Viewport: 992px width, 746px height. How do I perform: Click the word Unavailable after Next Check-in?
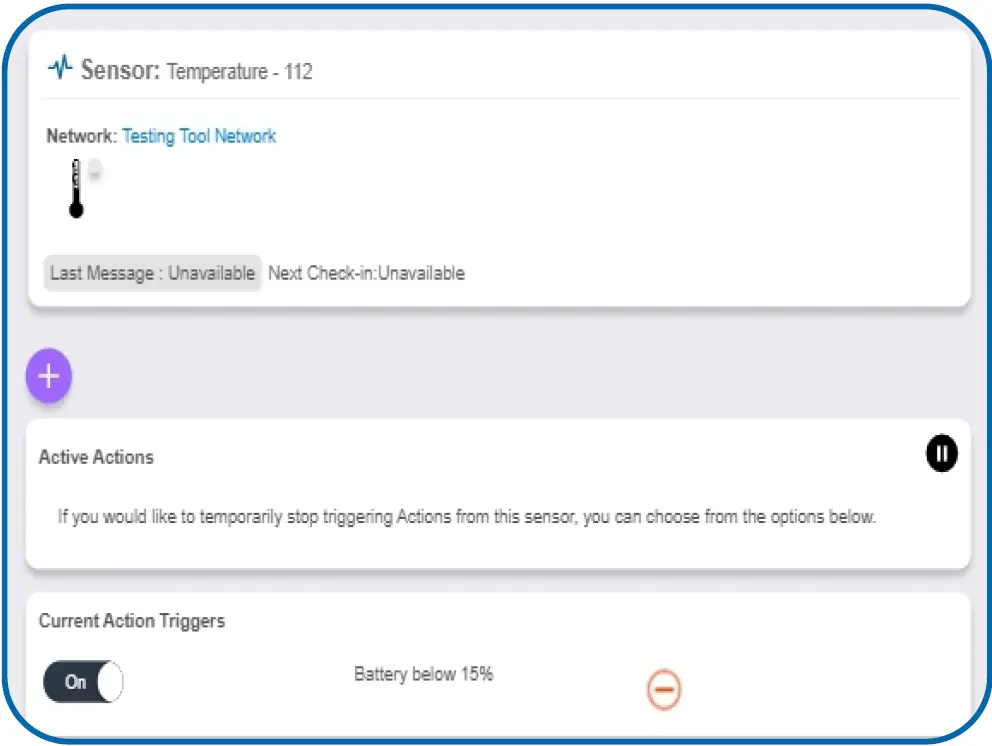point(421,273)
